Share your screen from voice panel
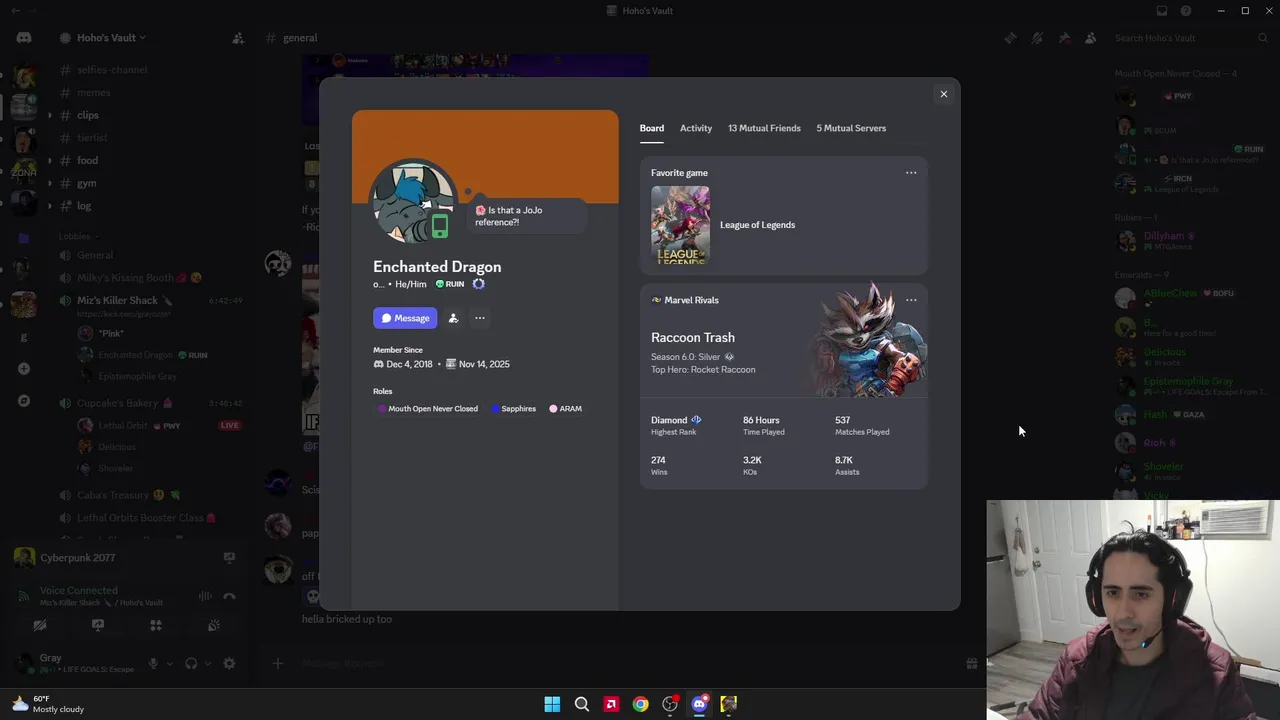This screenshot has height=720, width=1280. [98, 625]
